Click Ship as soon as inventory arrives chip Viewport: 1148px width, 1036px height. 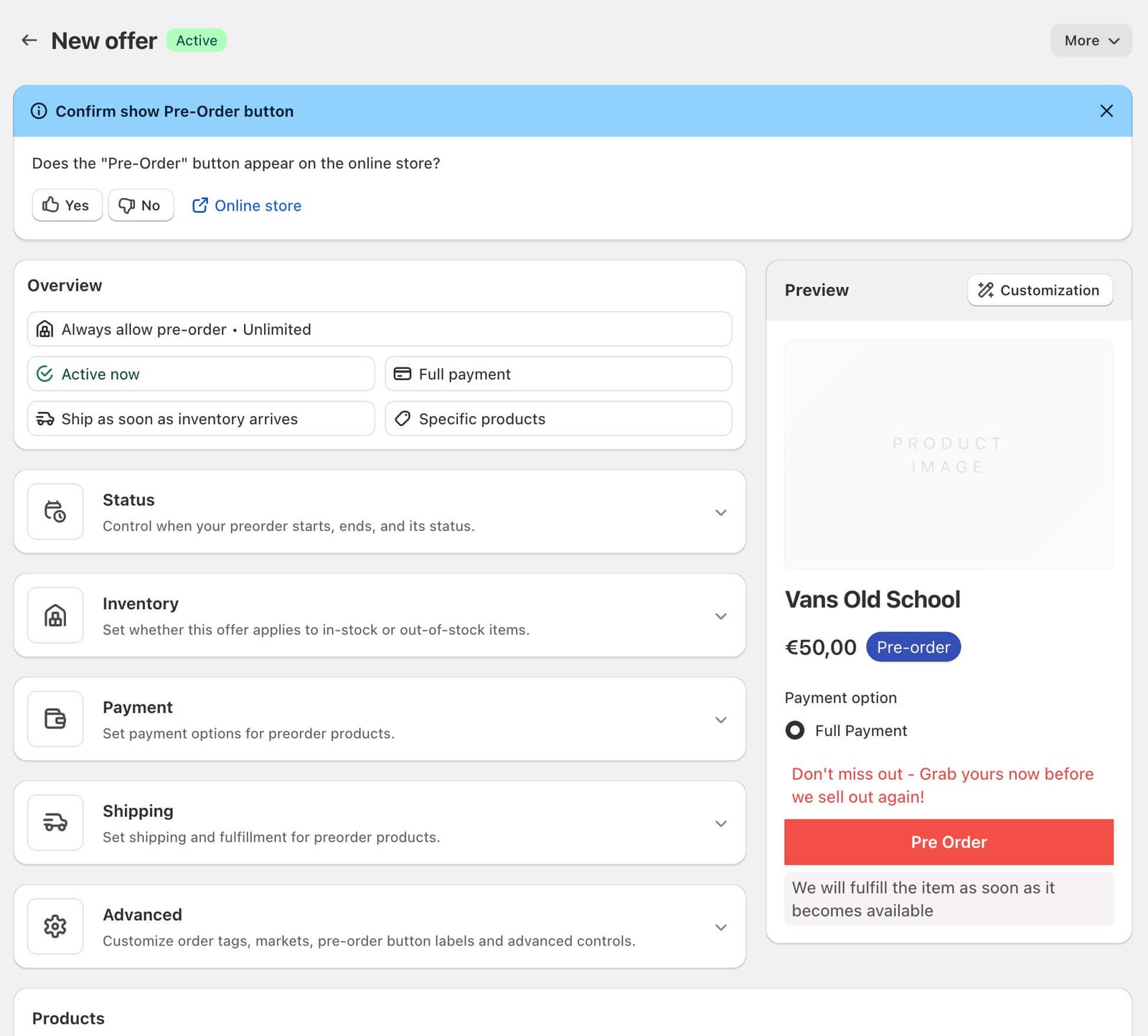[201, 419]
